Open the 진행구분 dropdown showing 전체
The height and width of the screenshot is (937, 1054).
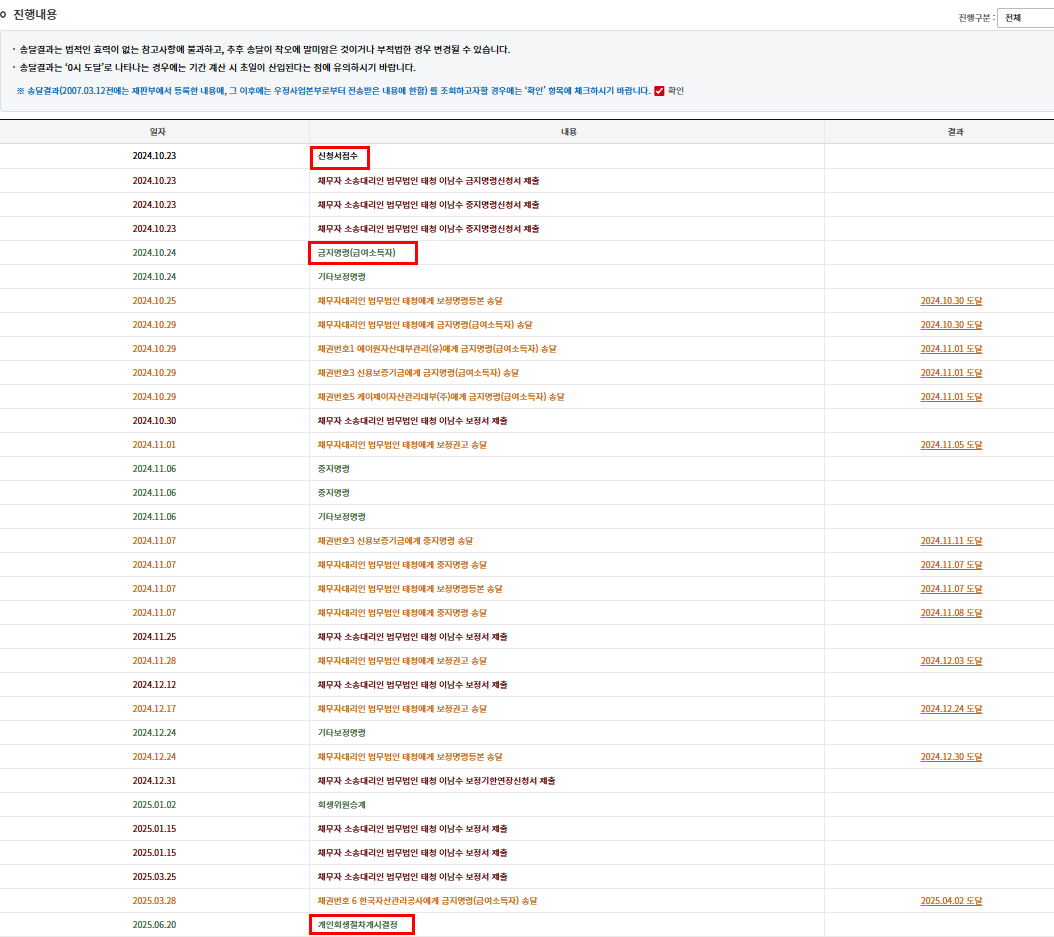(x=1024, y=18)
